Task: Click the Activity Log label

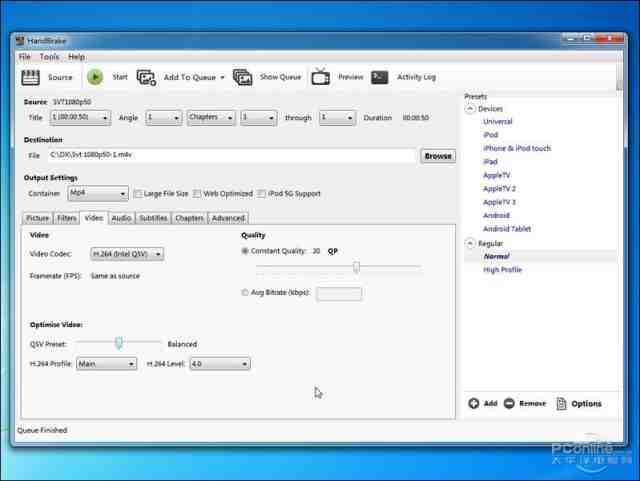Action: click(417, 77)
